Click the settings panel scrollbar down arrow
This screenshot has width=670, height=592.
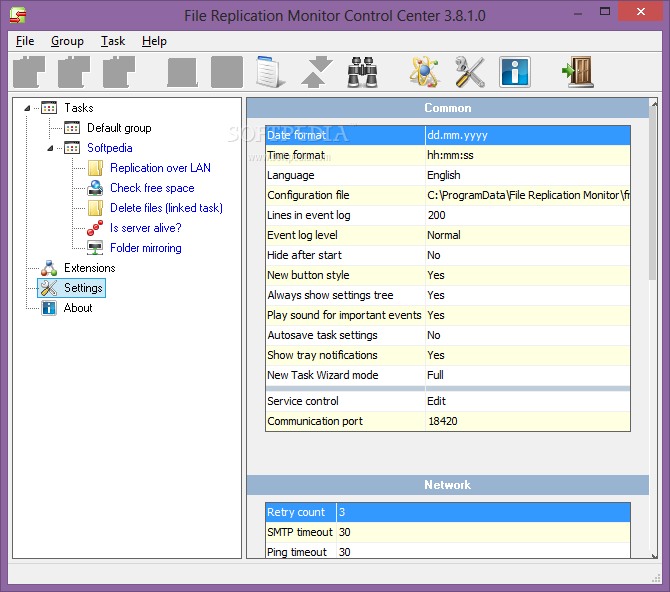(654, 555)
